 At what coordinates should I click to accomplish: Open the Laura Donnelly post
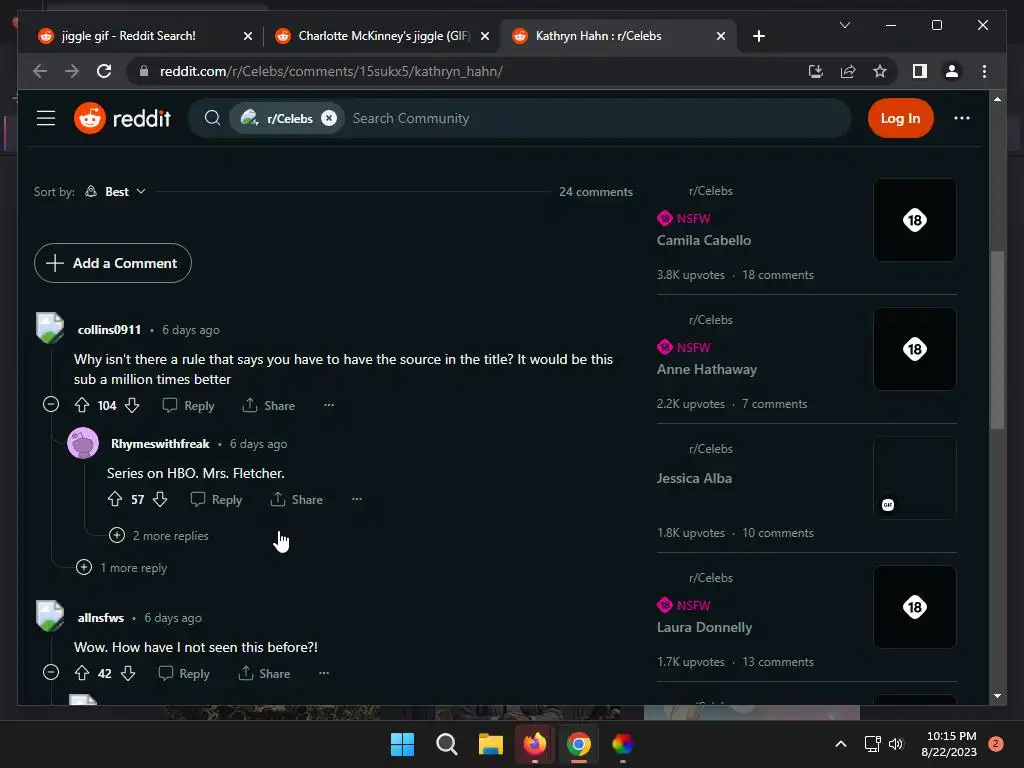(x=704, y=628)
